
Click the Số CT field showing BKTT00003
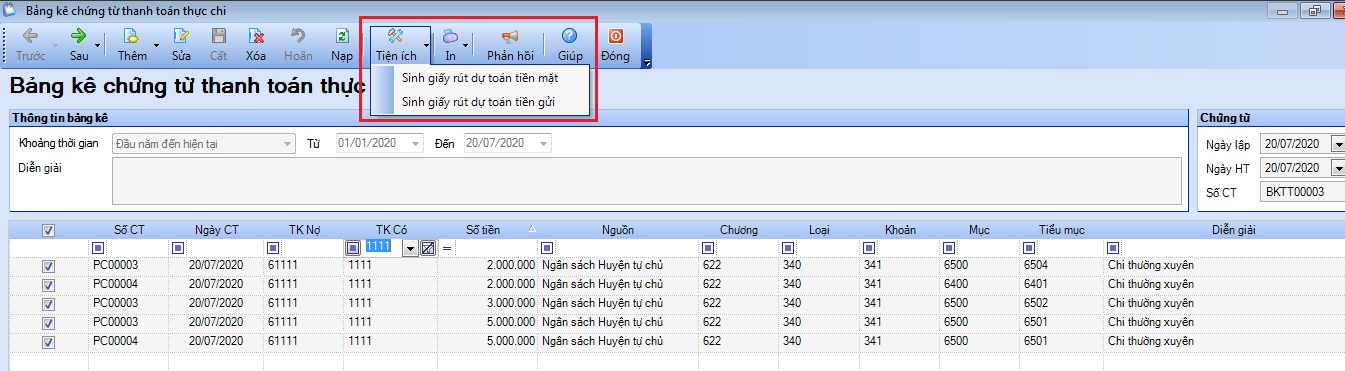(x=1302, y=192)
